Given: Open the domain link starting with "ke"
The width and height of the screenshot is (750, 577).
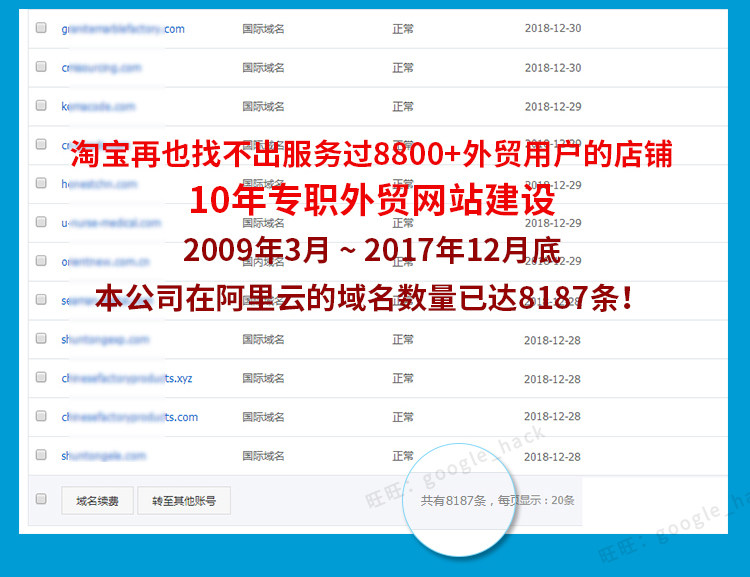Looking at the screenshot, I should coord(98,107).
